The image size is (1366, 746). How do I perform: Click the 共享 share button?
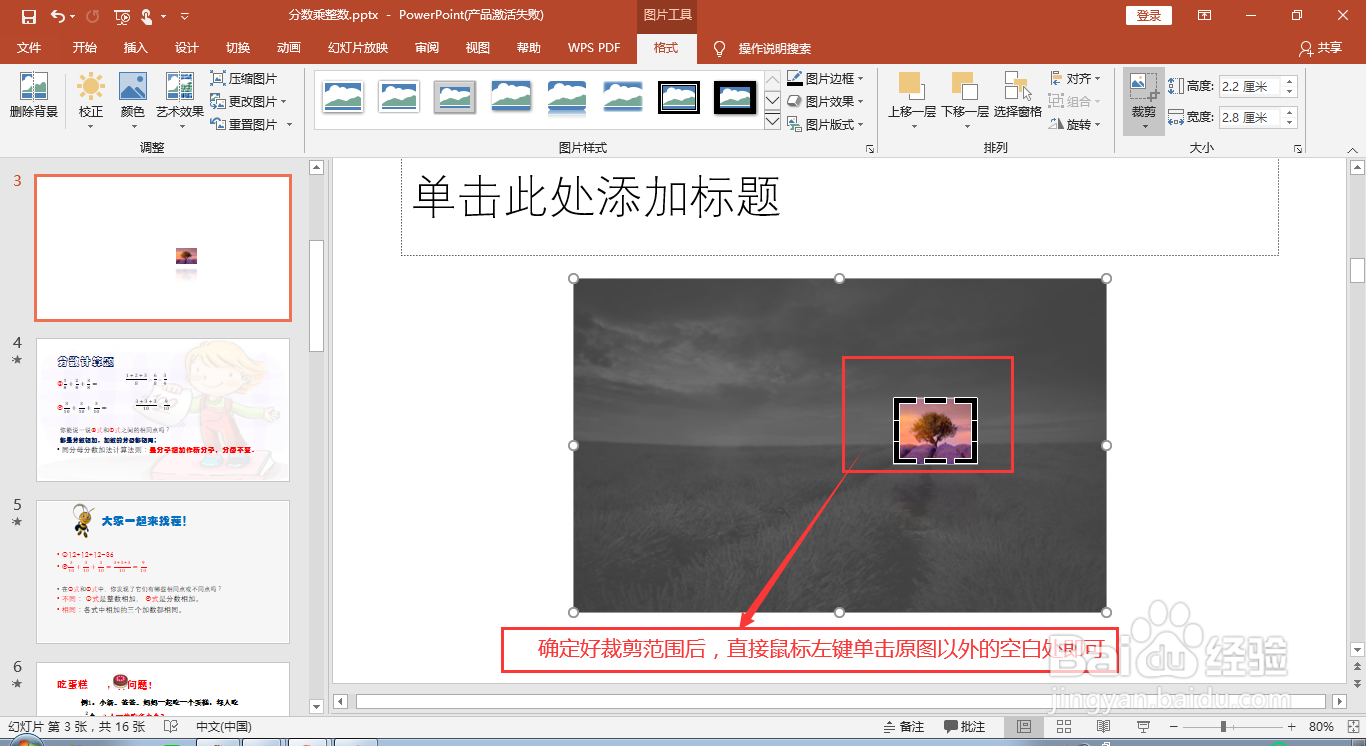tap(1320, 48)
